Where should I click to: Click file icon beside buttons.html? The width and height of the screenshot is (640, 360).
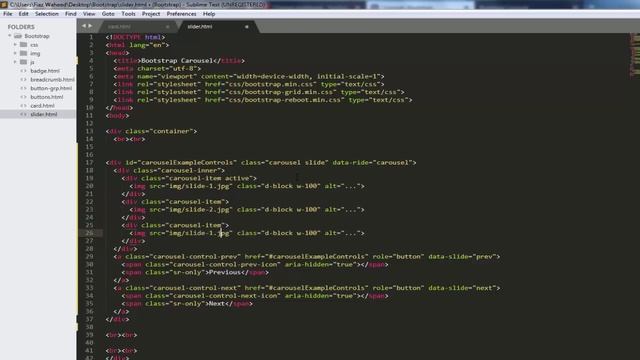pos(23,97)
